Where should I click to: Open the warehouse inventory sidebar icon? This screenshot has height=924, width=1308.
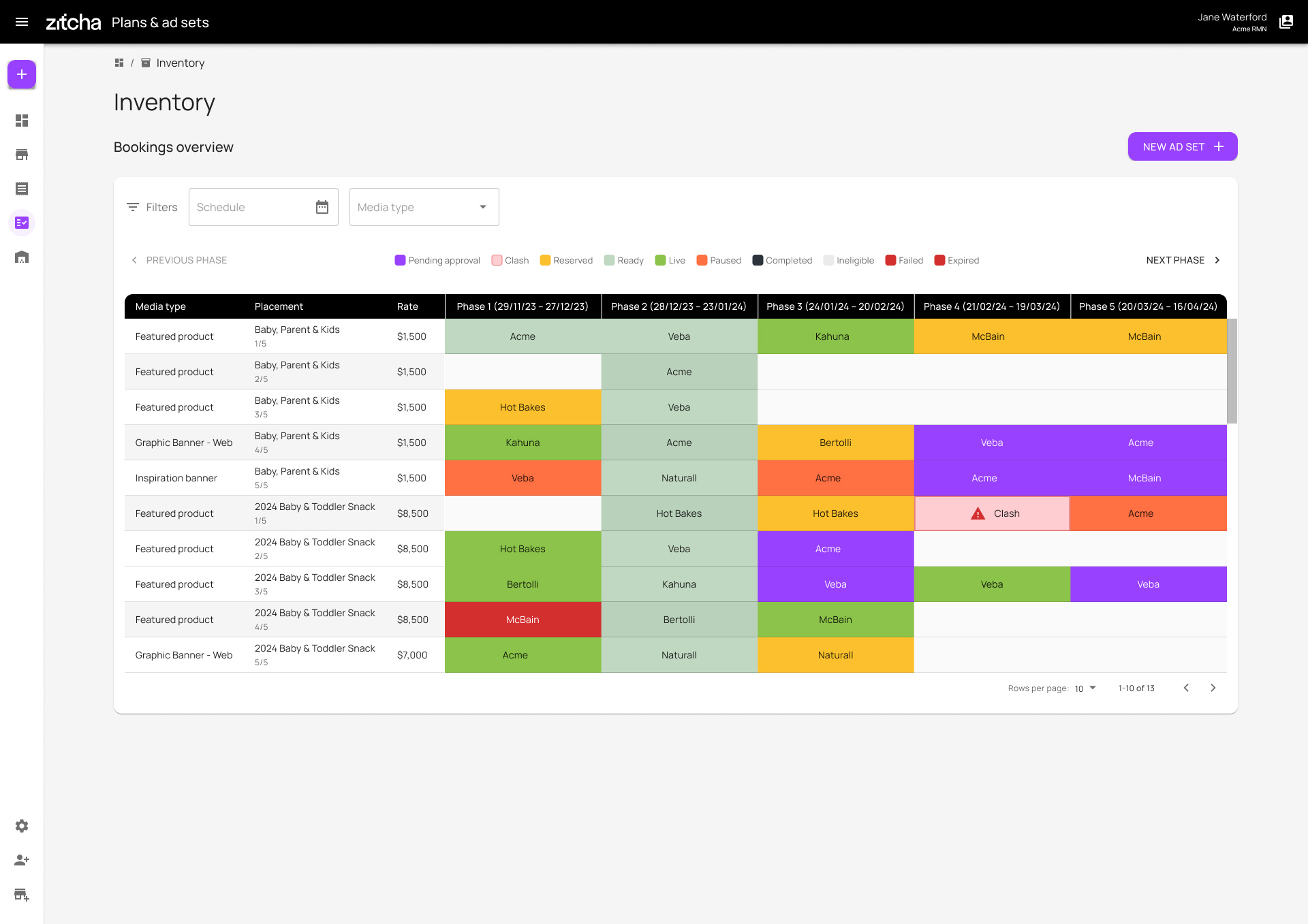click(22, 257)
